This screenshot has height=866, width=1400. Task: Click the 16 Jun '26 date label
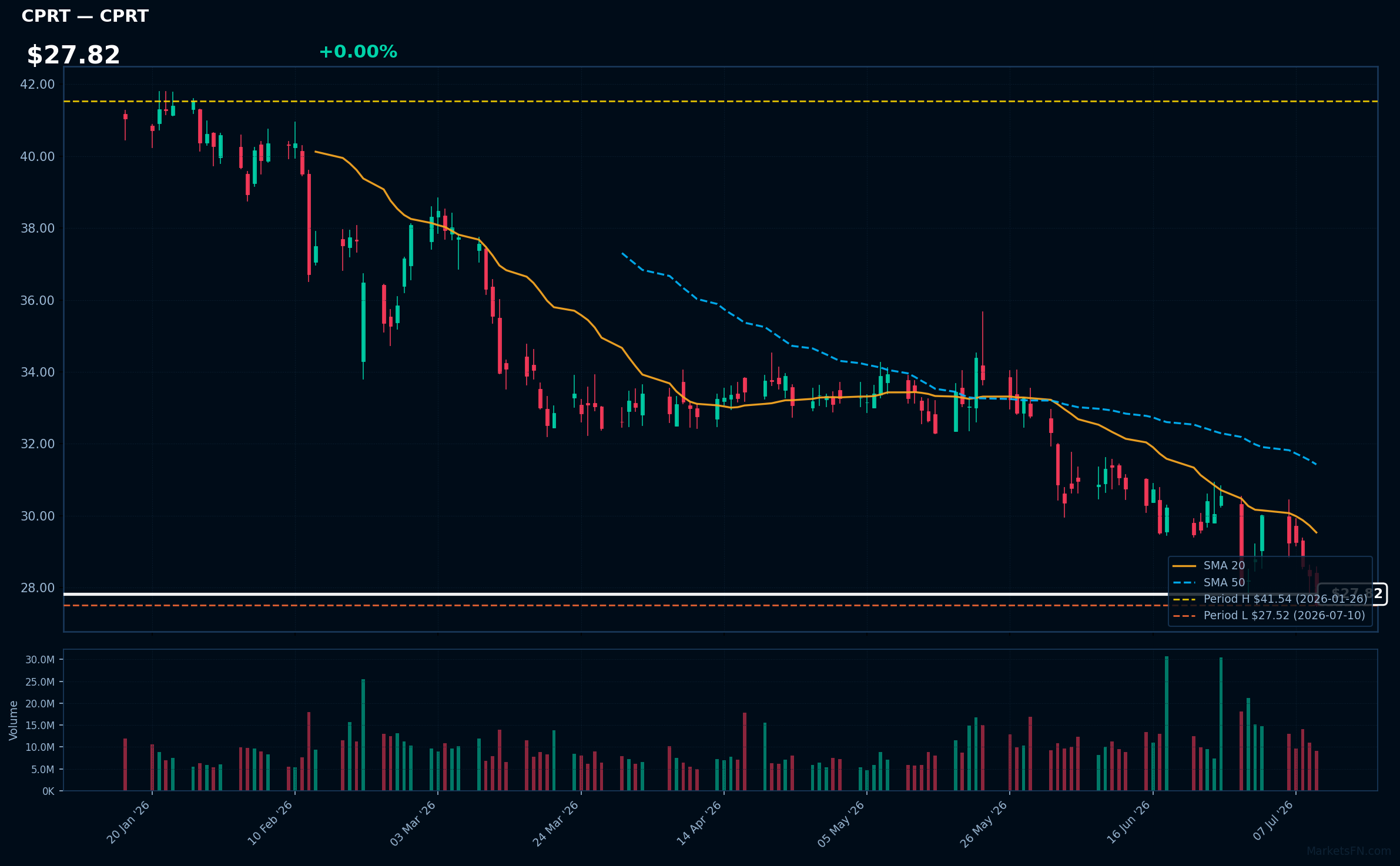1128,823
